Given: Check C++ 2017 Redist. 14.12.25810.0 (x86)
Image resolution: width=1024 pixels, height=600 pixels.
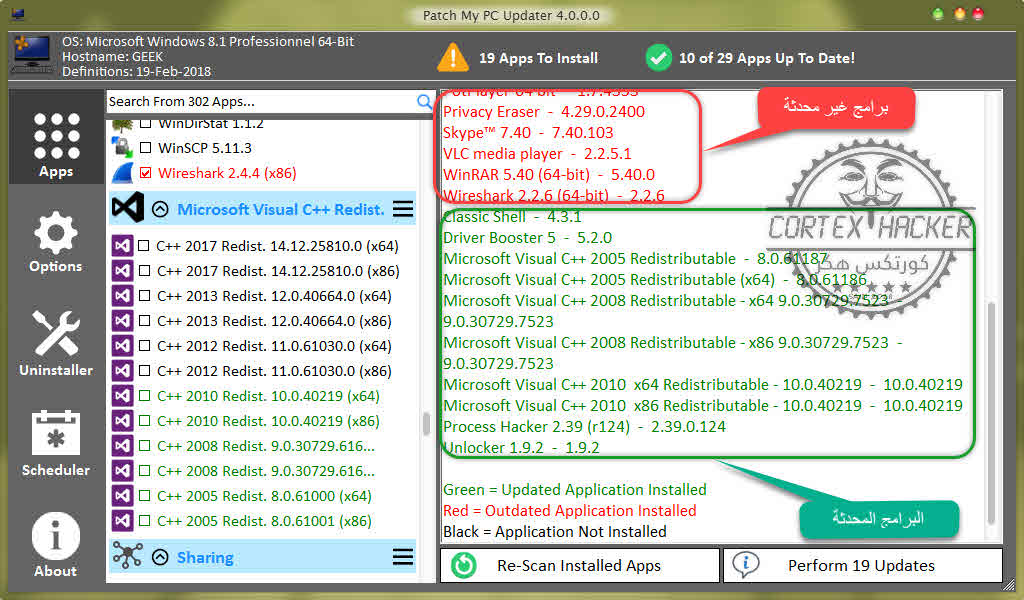Looking at the screenshot, I should click(144, 271).
